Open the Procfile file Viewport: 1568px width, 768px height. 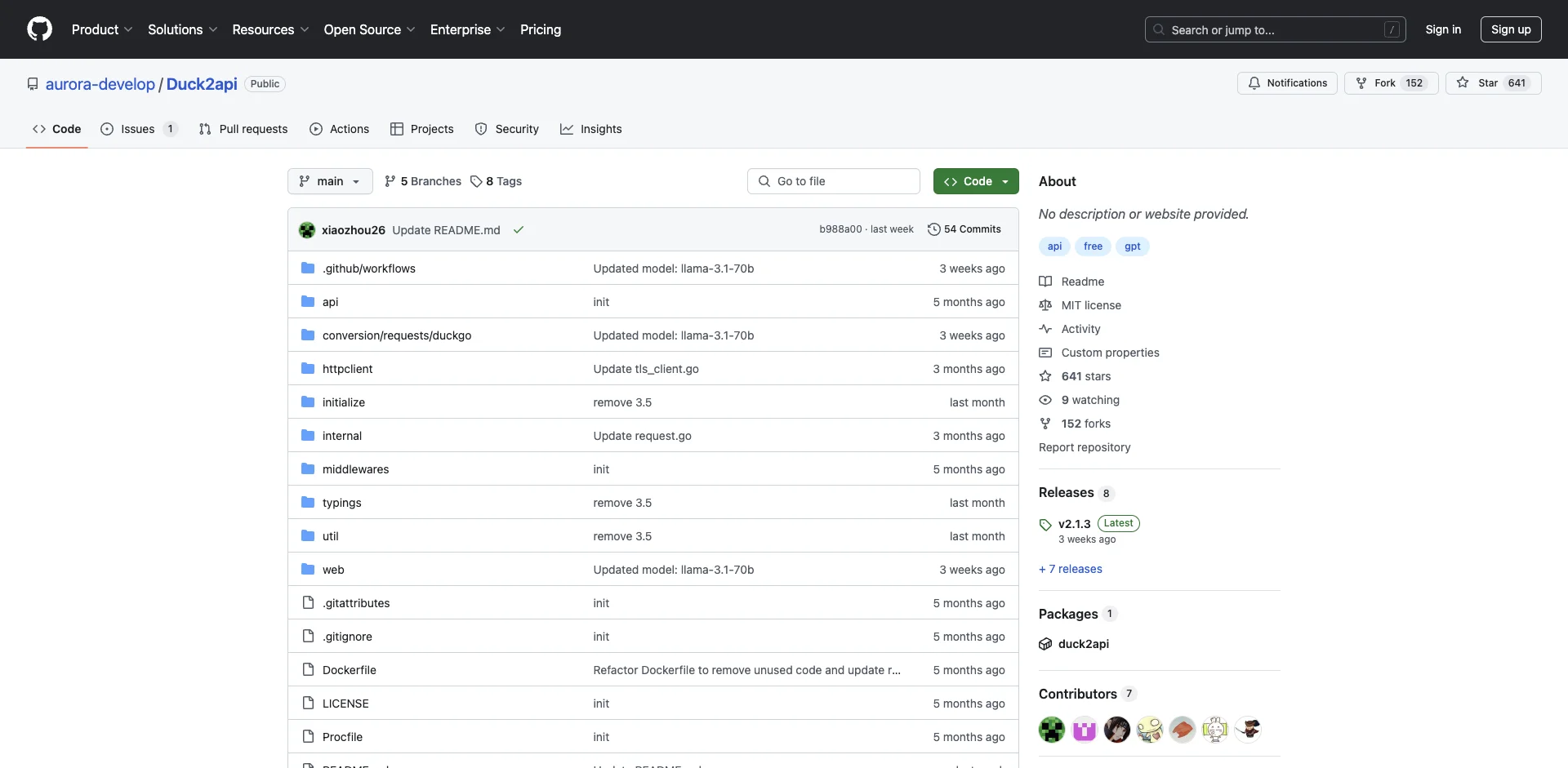click(x=342, y=737)
